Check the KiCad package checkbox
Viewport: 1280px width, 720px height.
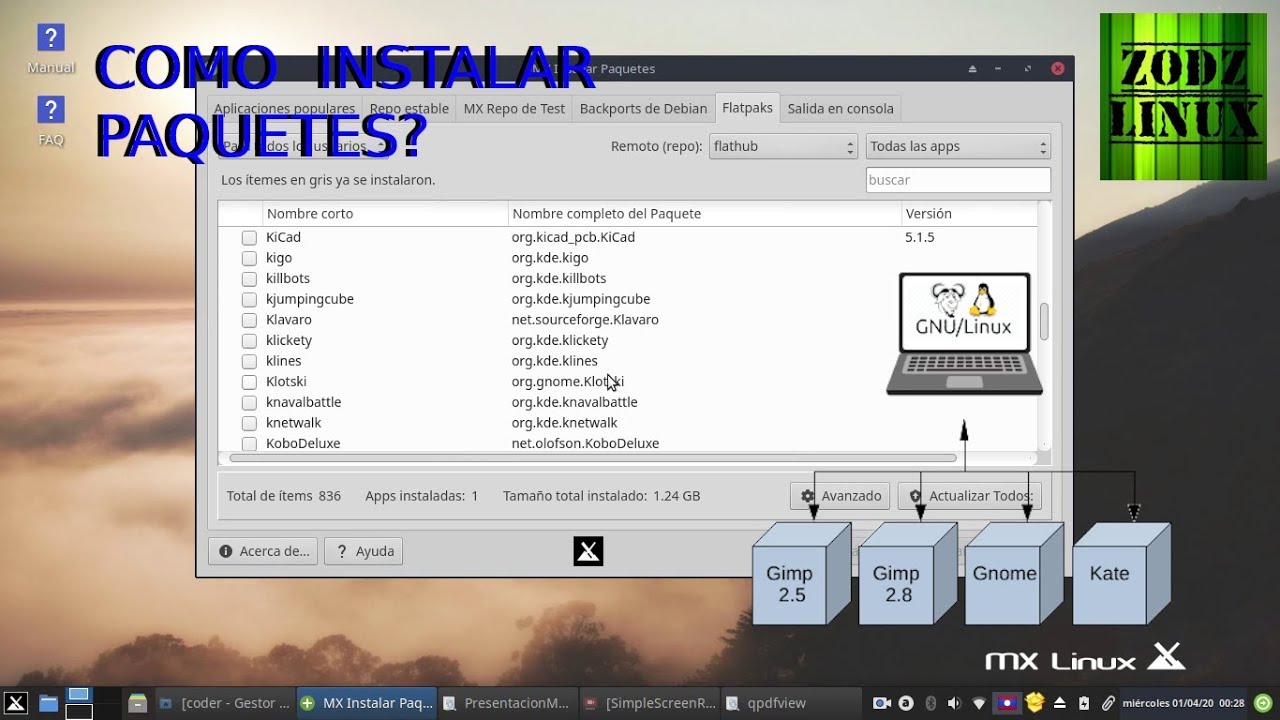[x=249, y=238]
